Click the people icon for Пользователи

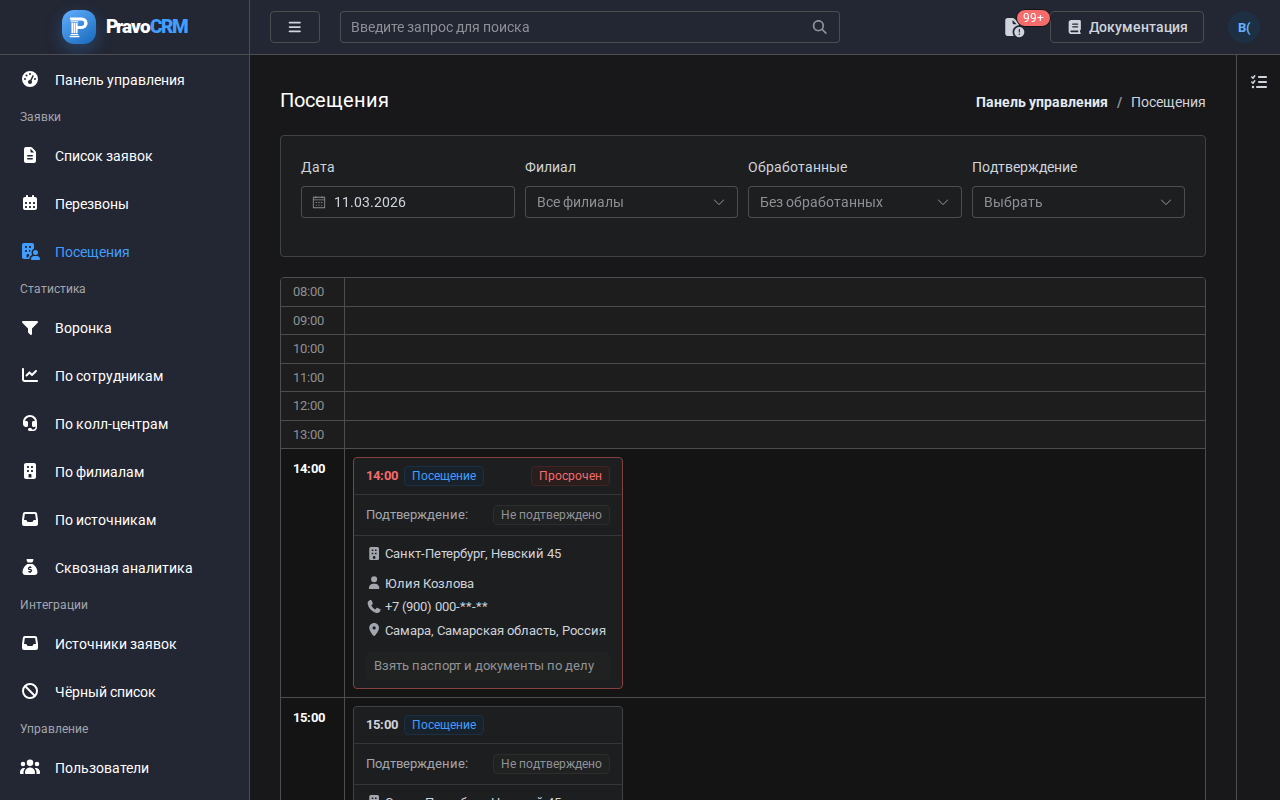(30, 768)
